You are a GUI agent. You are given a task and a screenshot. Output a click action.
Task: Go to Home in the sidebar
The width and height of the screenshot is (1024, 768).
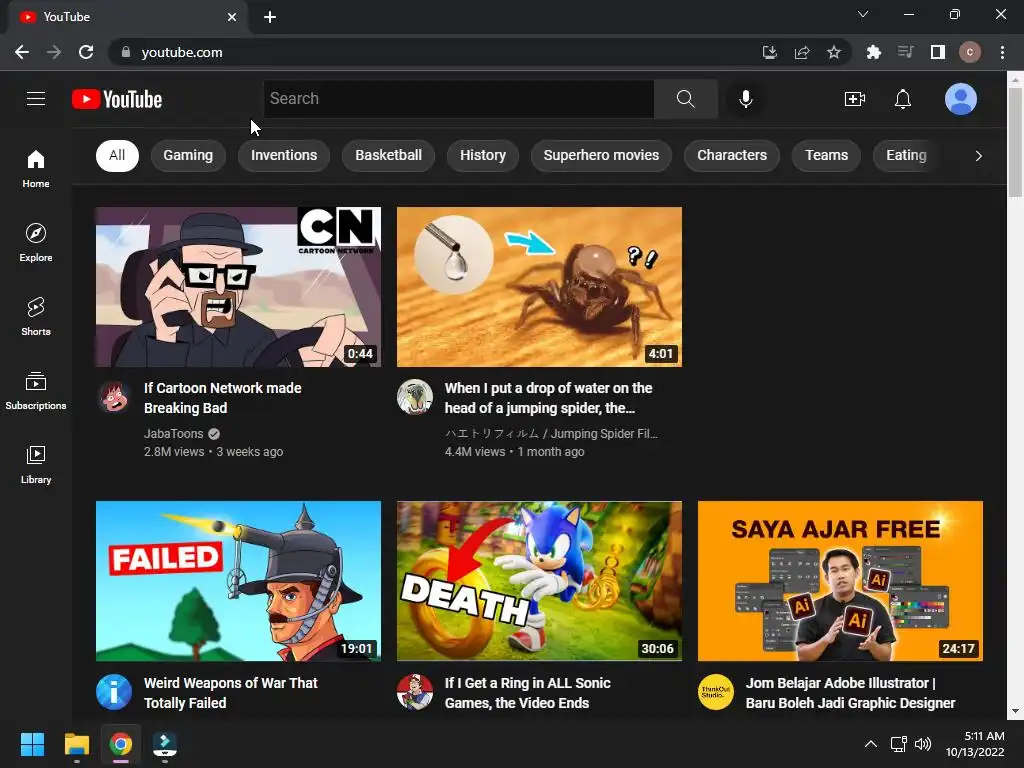click(36, 169)
